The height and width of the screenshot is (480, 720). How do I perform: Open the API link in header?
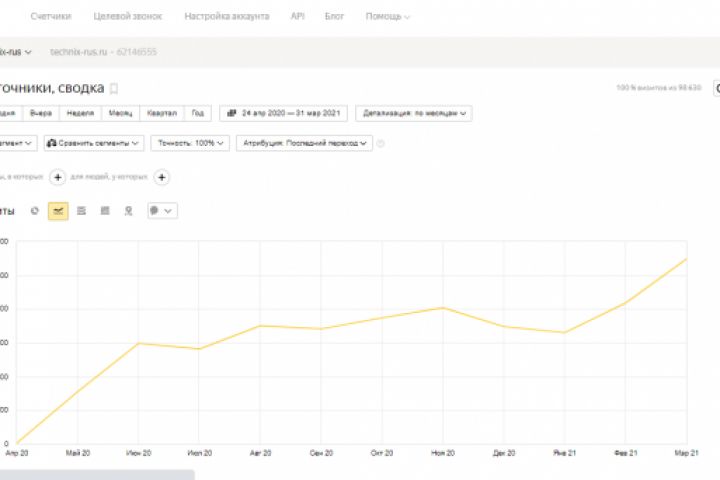click(297, 17)
